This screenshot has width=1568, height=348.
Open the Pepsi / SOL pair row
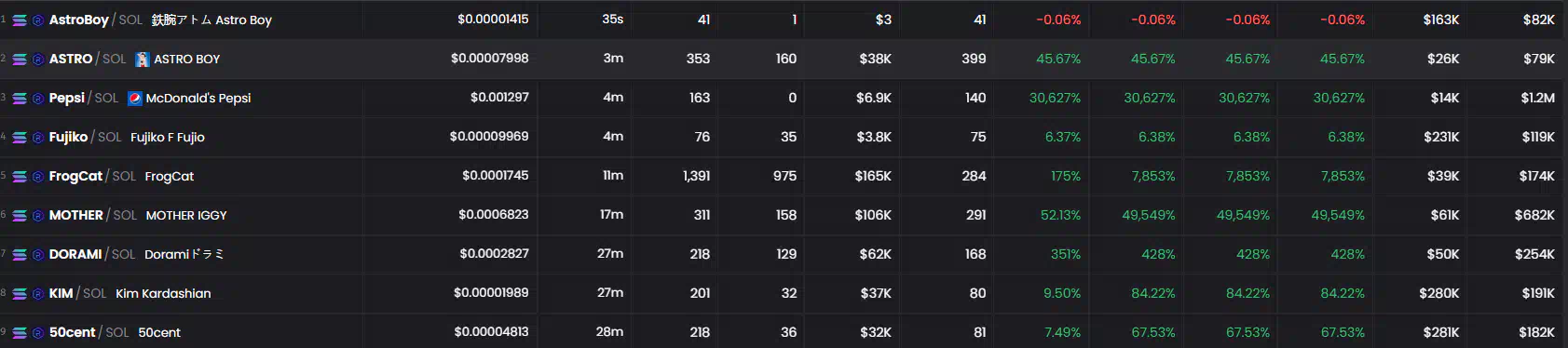[784, 98]
